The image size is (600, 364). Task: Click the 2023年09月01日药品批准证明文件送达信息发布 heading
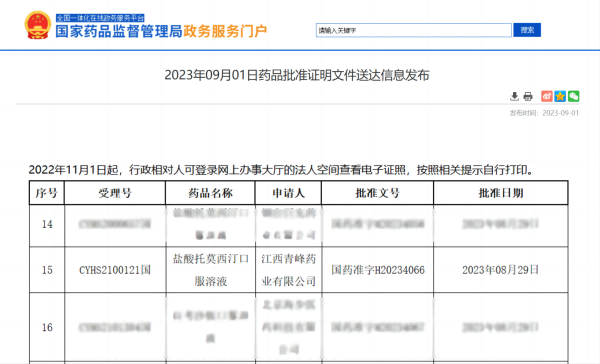click(297, 75)
